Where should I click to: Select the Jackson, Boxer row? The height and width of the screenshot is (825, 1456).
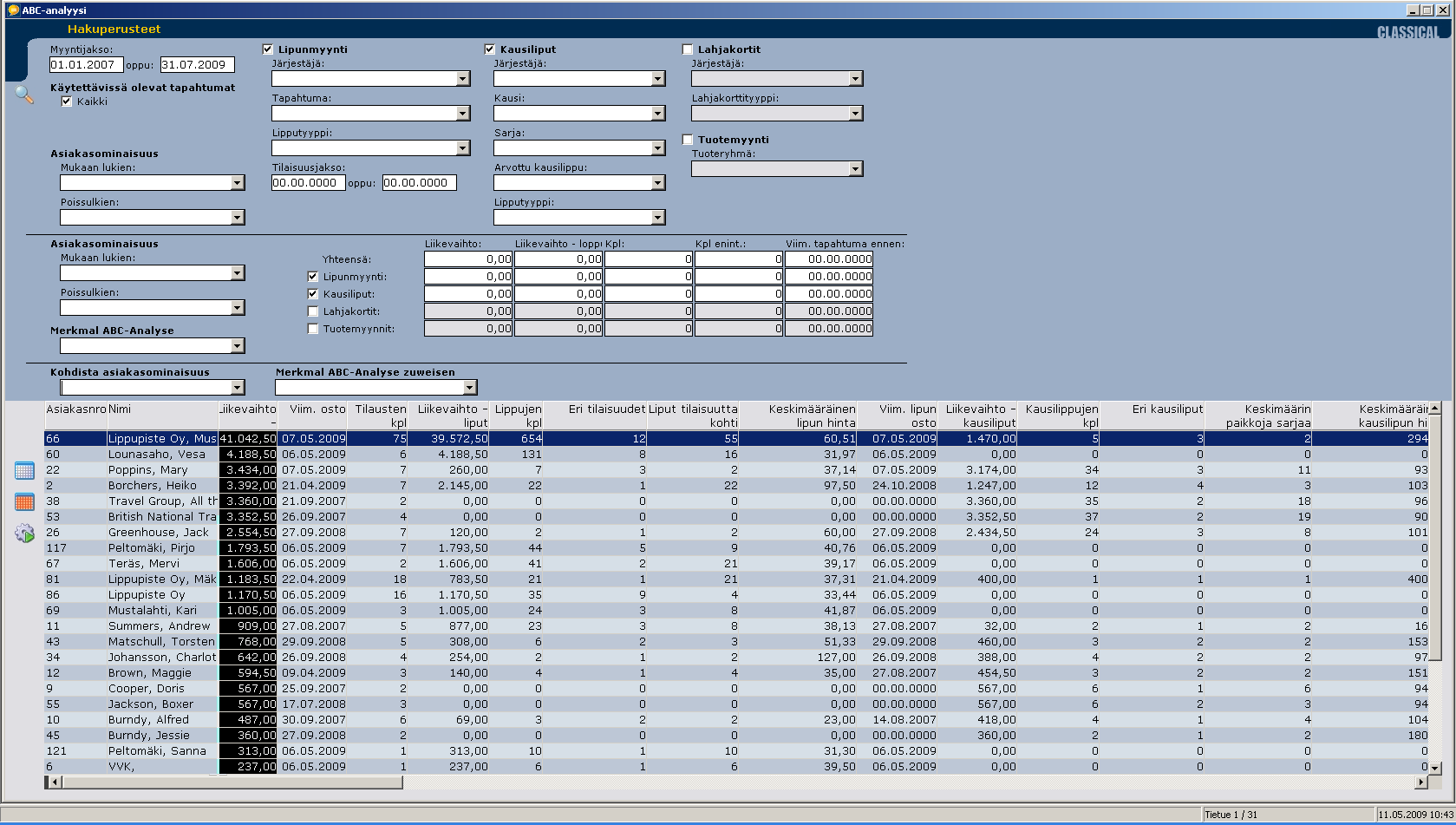pos(736,704)
